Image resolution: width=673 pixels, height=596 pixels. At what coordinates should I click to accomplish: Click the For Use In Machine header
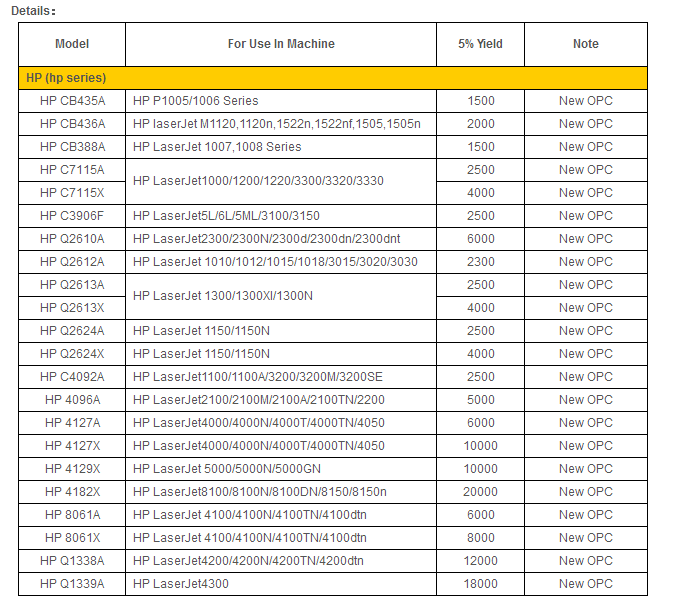pos(281,44)
